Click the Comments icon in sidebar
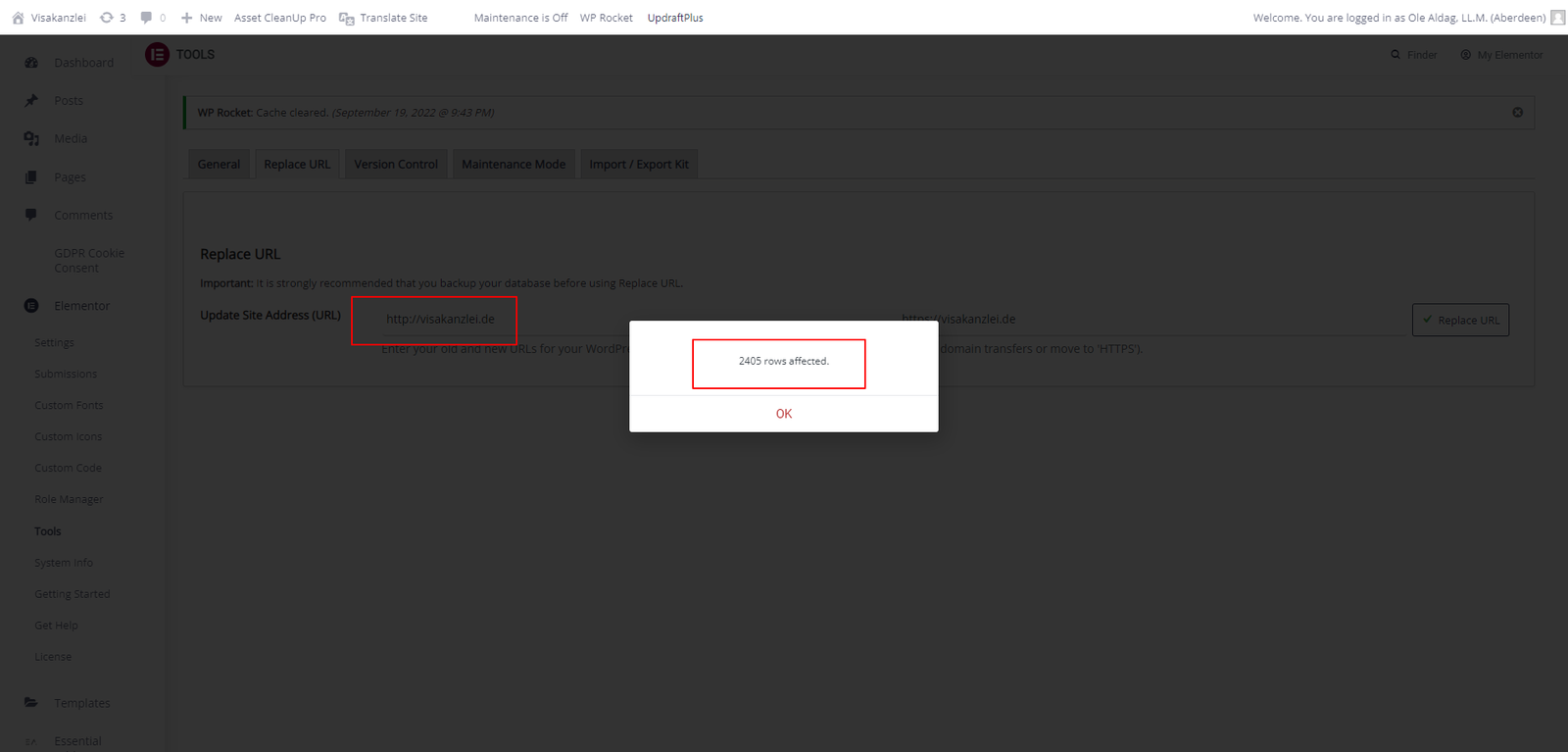This screenshot has height=752, width=1568. point(31,215)
